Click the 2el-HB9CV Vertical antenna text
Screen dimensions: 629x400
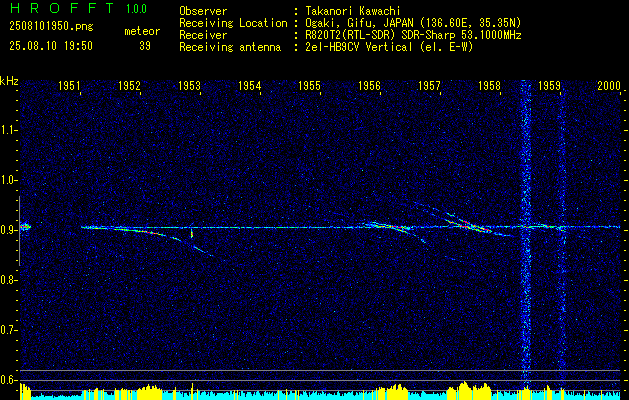tap(389, 47)
